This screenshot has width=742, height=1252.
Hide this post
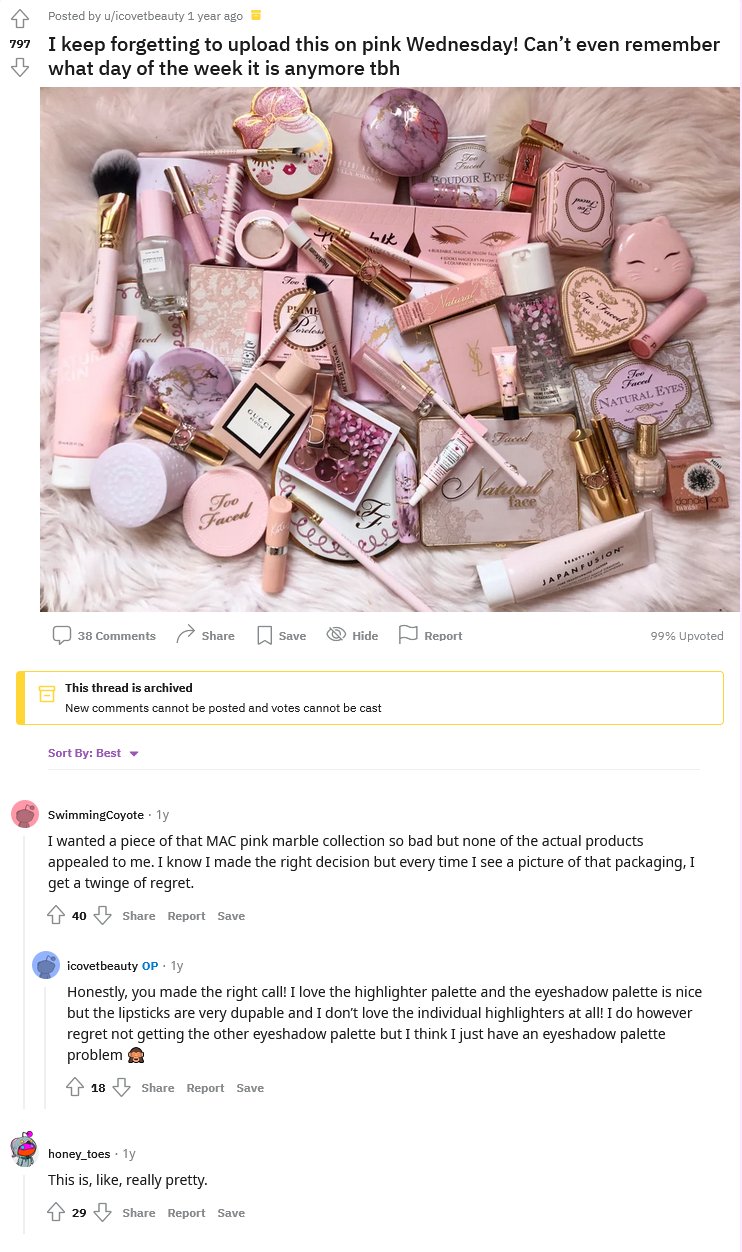tap(353, 635)
